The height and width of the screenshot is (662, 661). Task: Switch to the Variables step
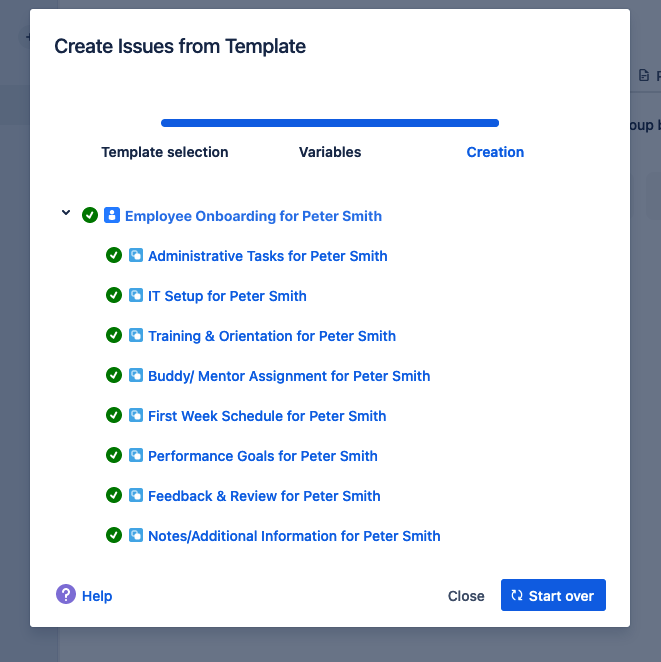pos(330,153)
